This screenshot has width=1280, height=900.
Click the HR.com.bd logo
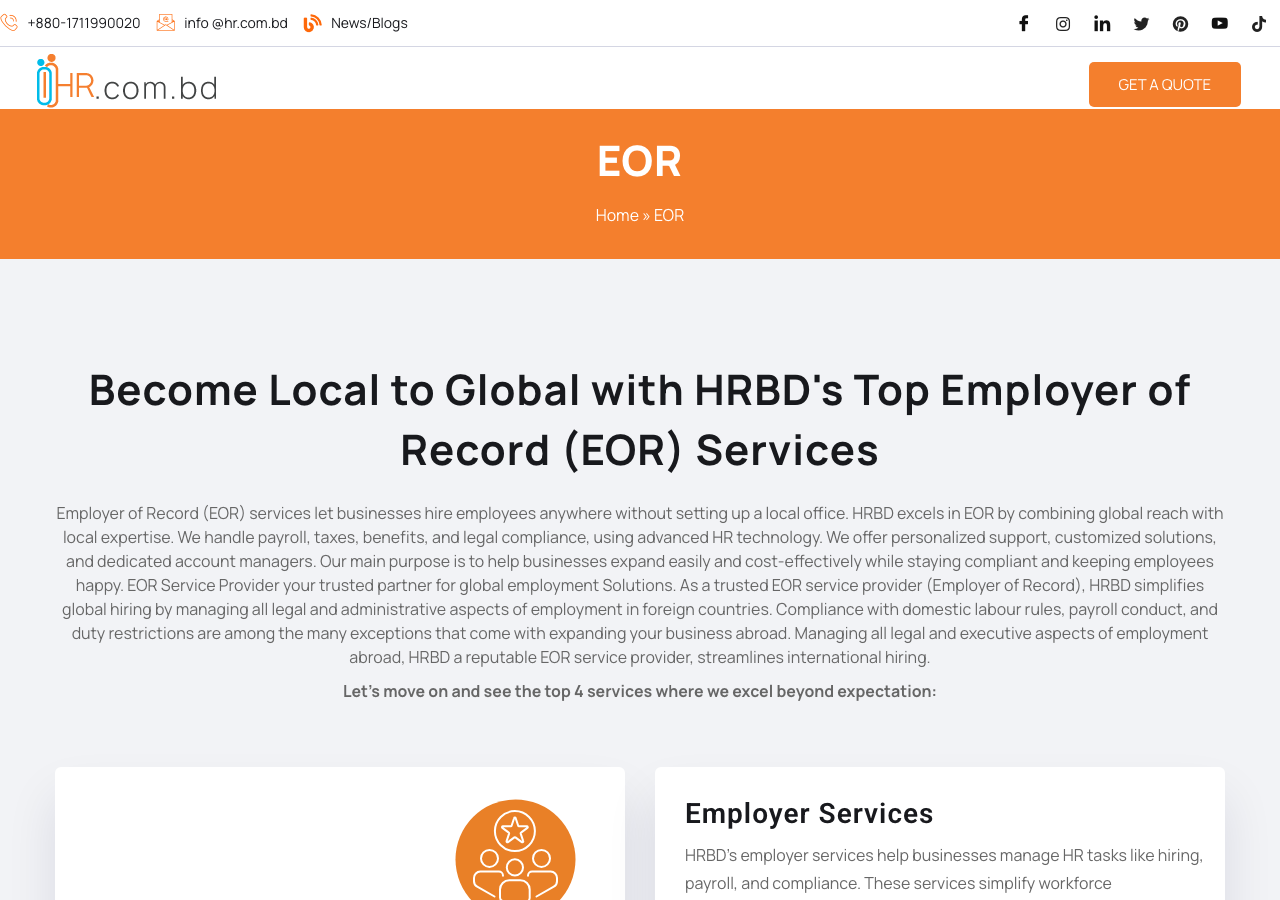pyautogui.click(x=127, y=81)
